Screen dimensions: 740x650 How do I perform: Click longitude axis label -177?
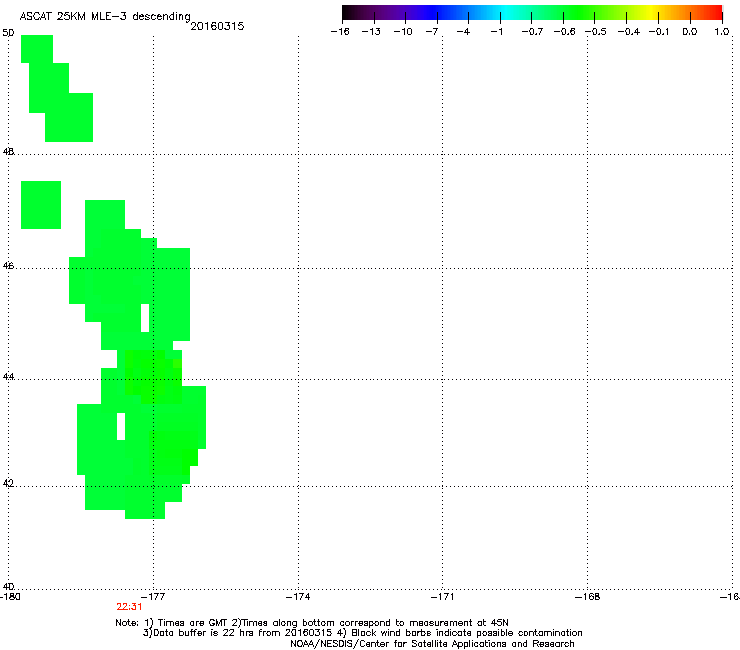[154, 597]
